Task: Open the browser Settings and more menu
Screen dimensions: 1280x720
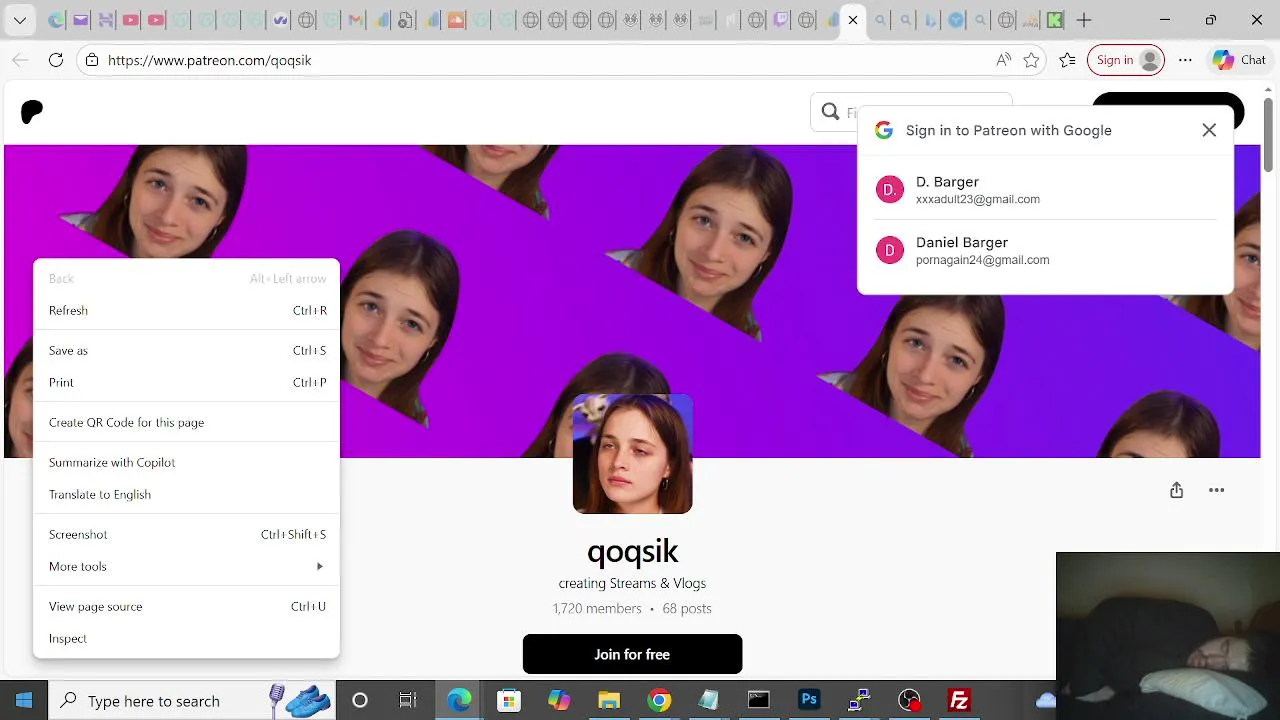Action: pyautogui.click(x=1185, y=60)
